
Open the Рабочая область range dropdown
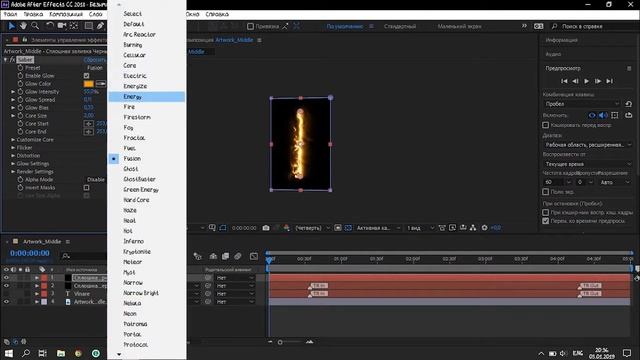pyautogui.click(x=588, y=145)
